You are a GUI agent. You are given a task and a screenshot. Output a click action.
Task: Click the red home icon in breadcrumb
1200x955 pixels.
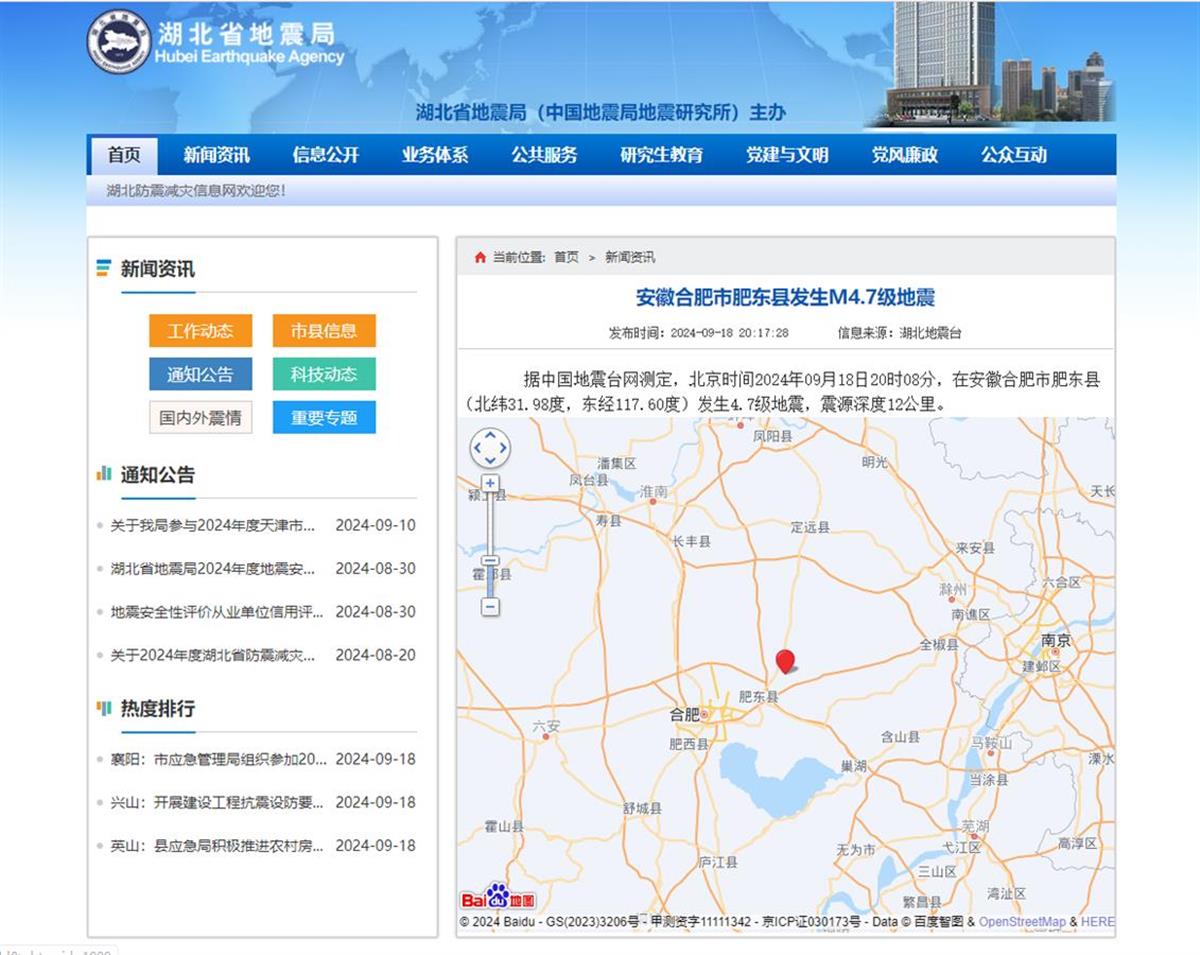tap(480, 257)
